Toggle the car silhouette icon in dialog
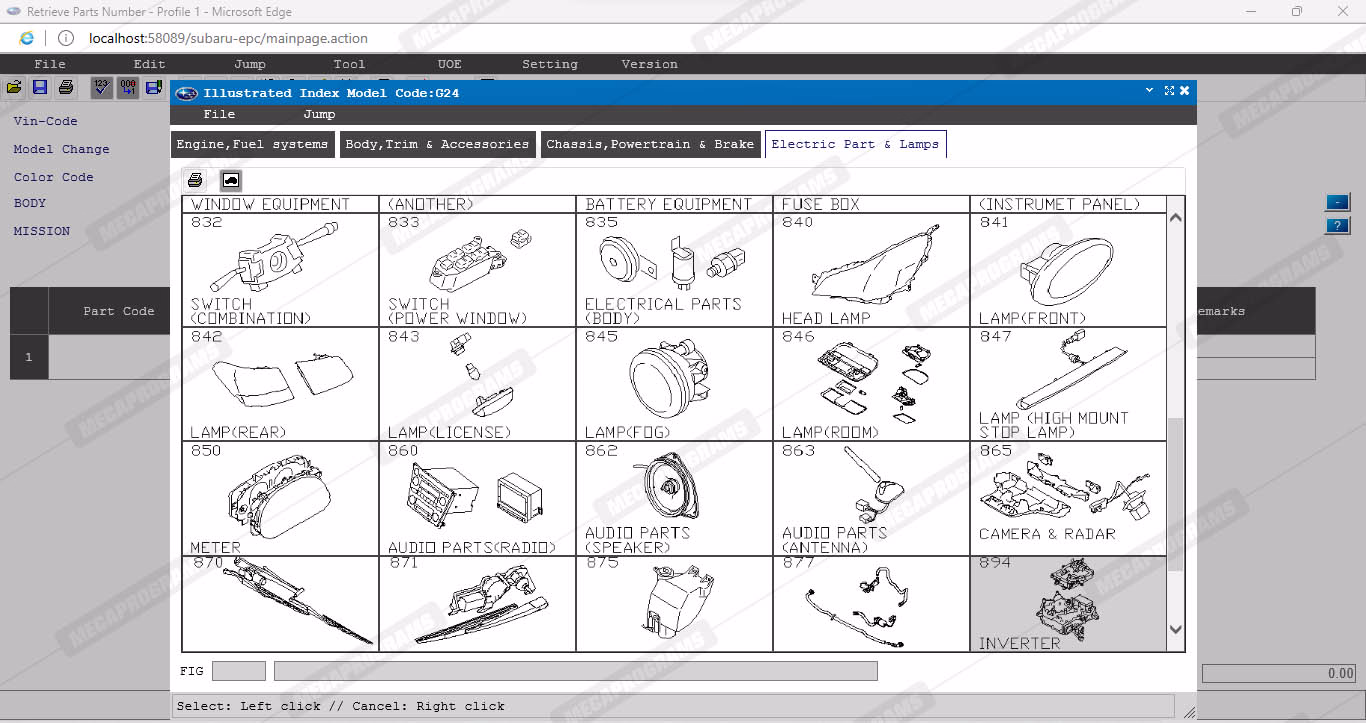 (x=231, y=180)
